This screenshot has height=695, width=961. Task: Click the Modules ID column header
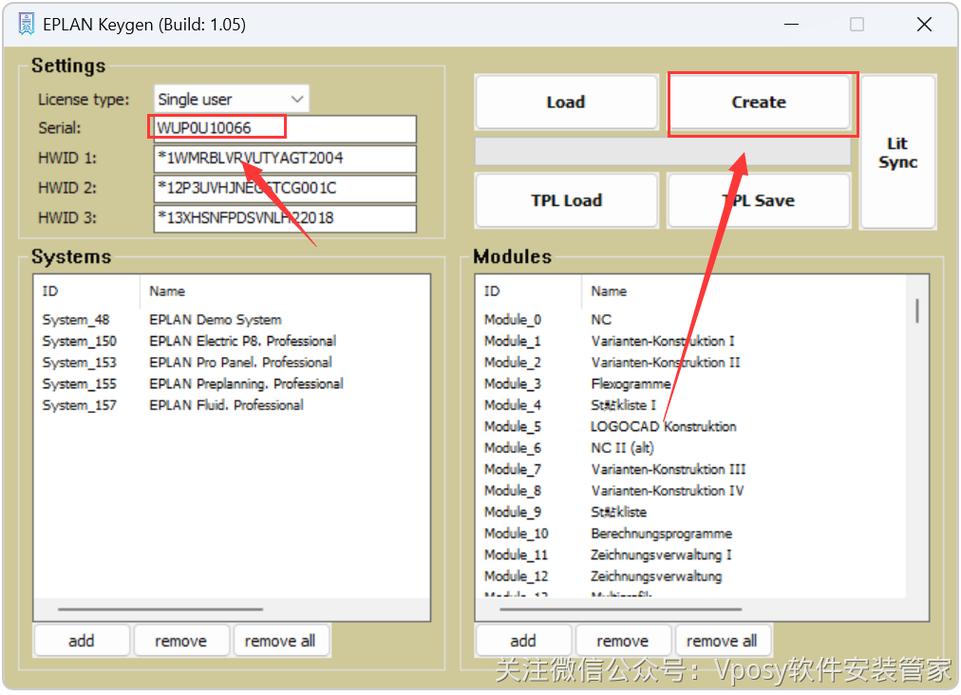[x=529, y=291]
